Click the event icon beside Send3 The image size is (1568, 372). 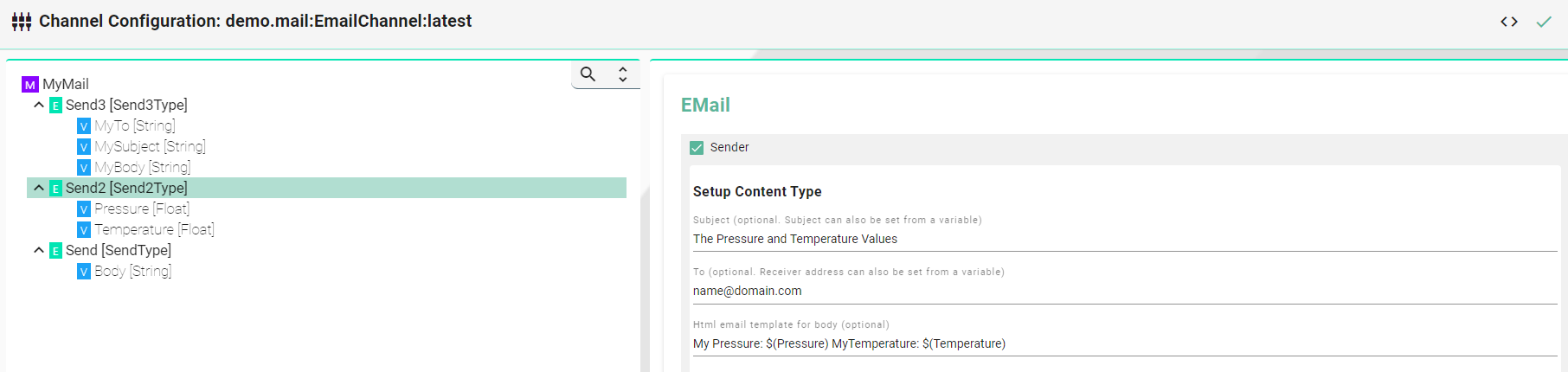coord(56,106)
